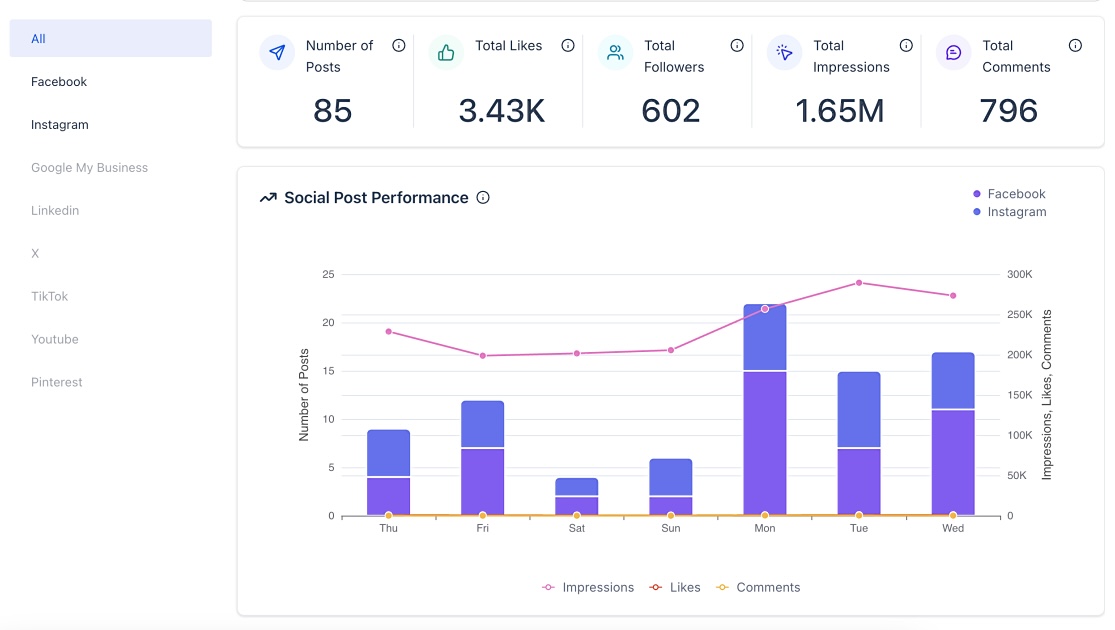
Task: Click the Facebook legend color dot
Action: point(977,194)
